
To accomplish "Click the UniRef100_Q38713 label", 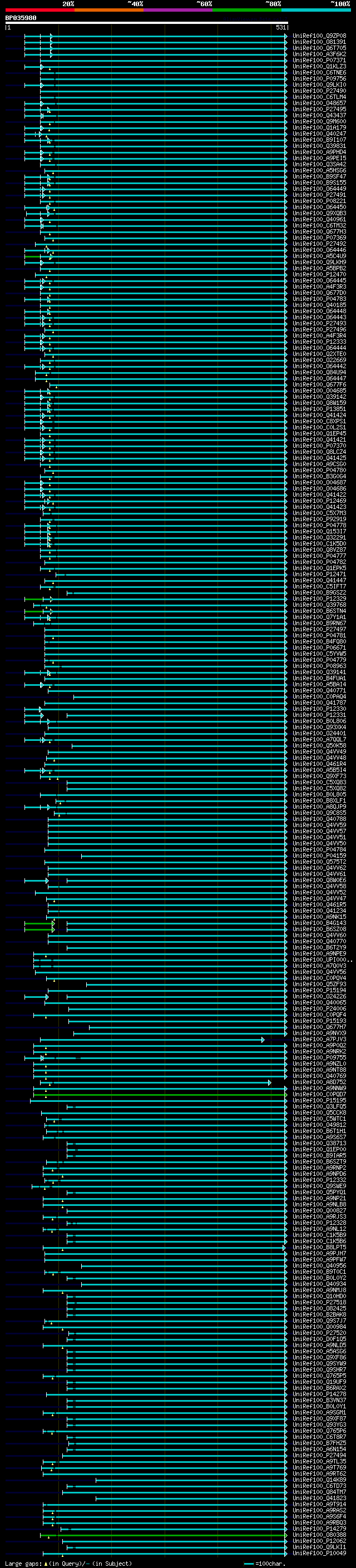I will pyautogui.click(x=319, y=1143).
